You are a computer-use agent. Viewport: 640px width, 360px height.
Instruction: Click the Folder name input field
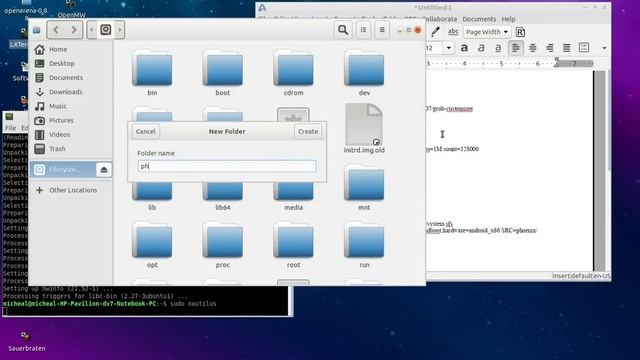point(227,166)
